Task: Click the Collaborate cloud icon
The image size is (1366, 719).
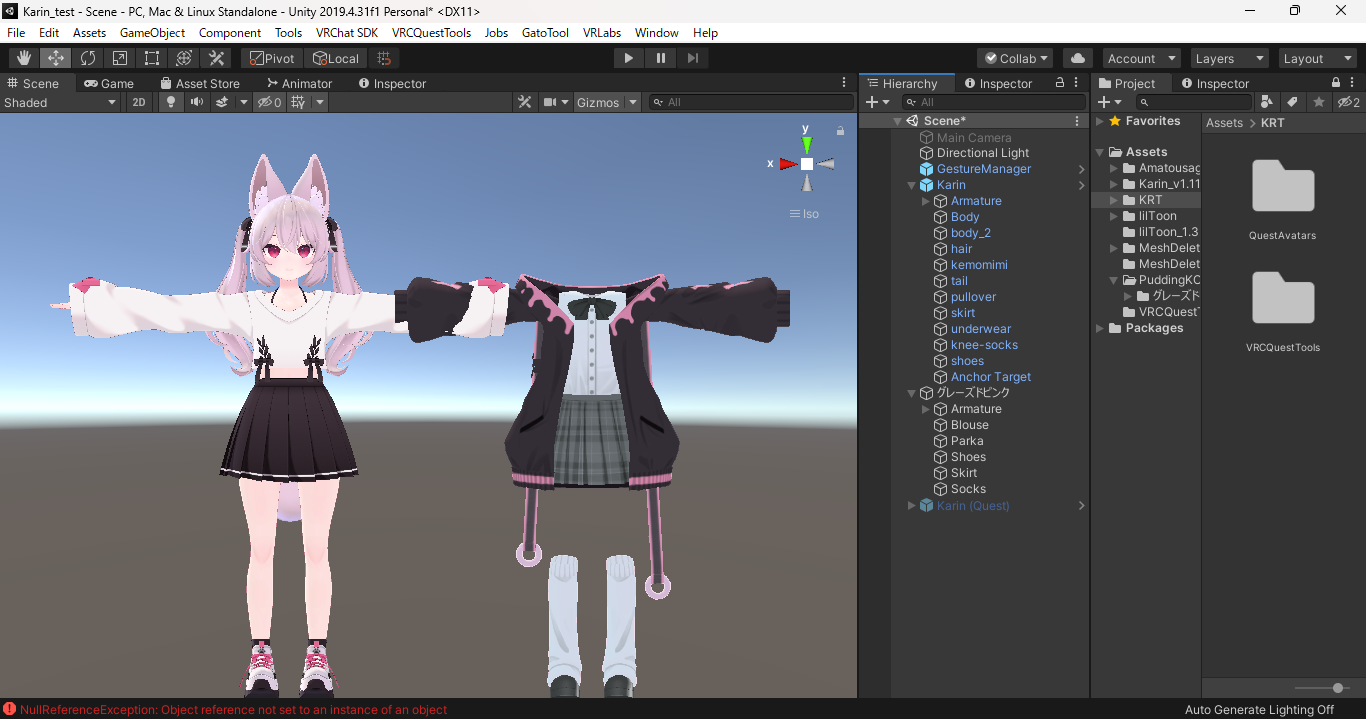Action: (1077, 57)
